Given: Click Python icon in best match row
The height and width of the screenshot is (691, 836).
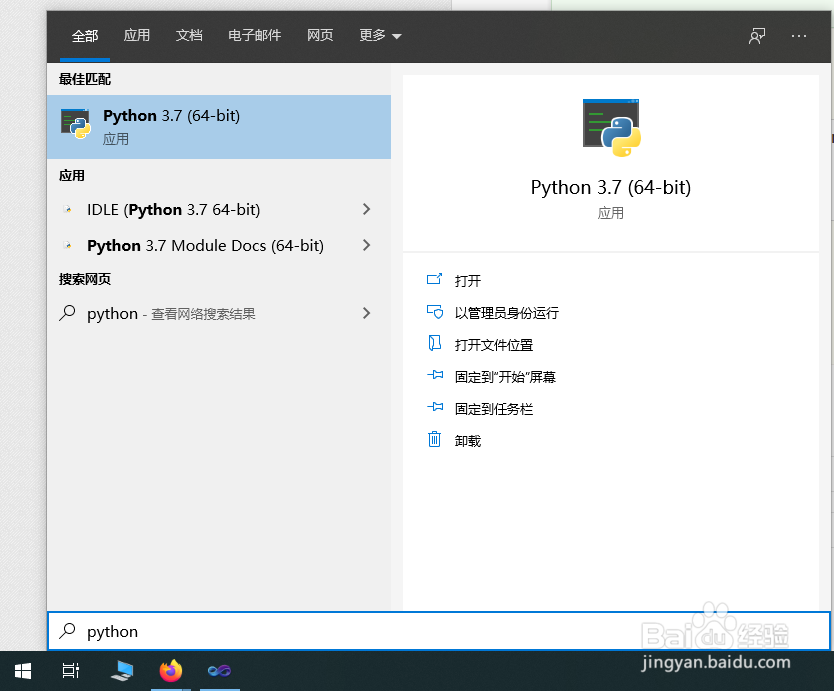Looking at the screenshot, I should [76, 124].
